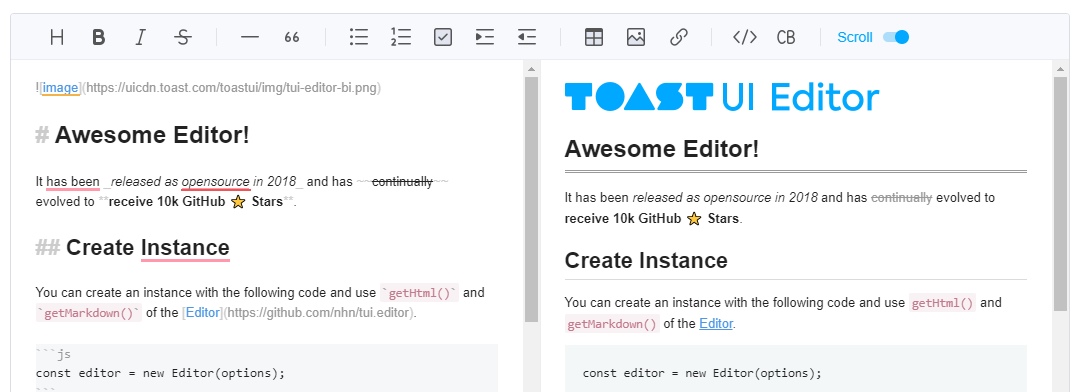Open the Editor link in preview
Screen dimensions: 1075x392
pyautogui.click(x=716, y=323)
